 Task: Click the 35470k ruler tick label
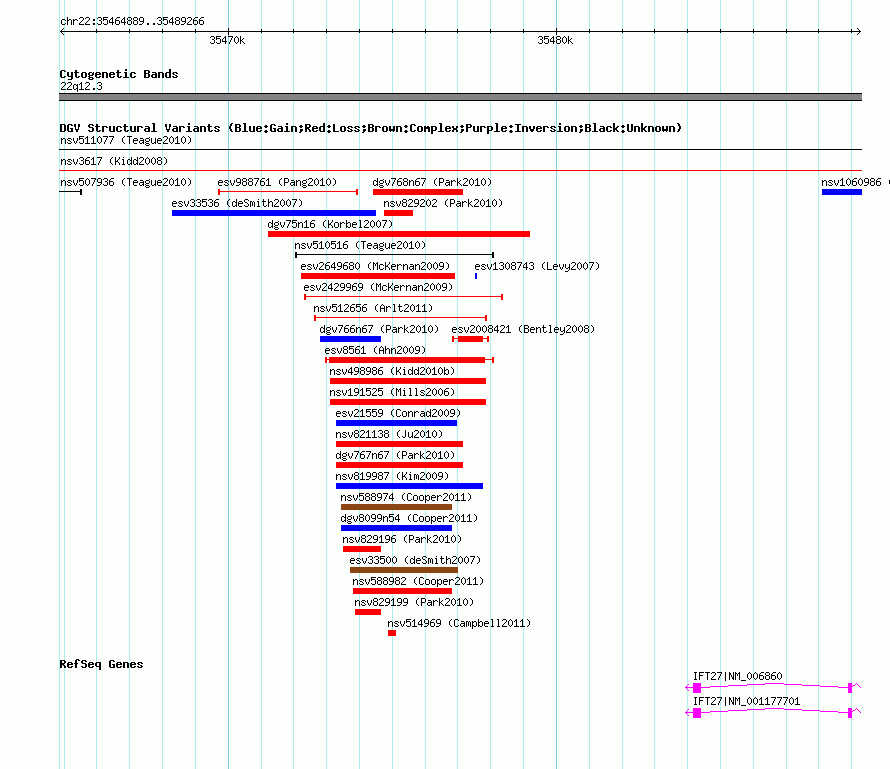tap(227, 40)
